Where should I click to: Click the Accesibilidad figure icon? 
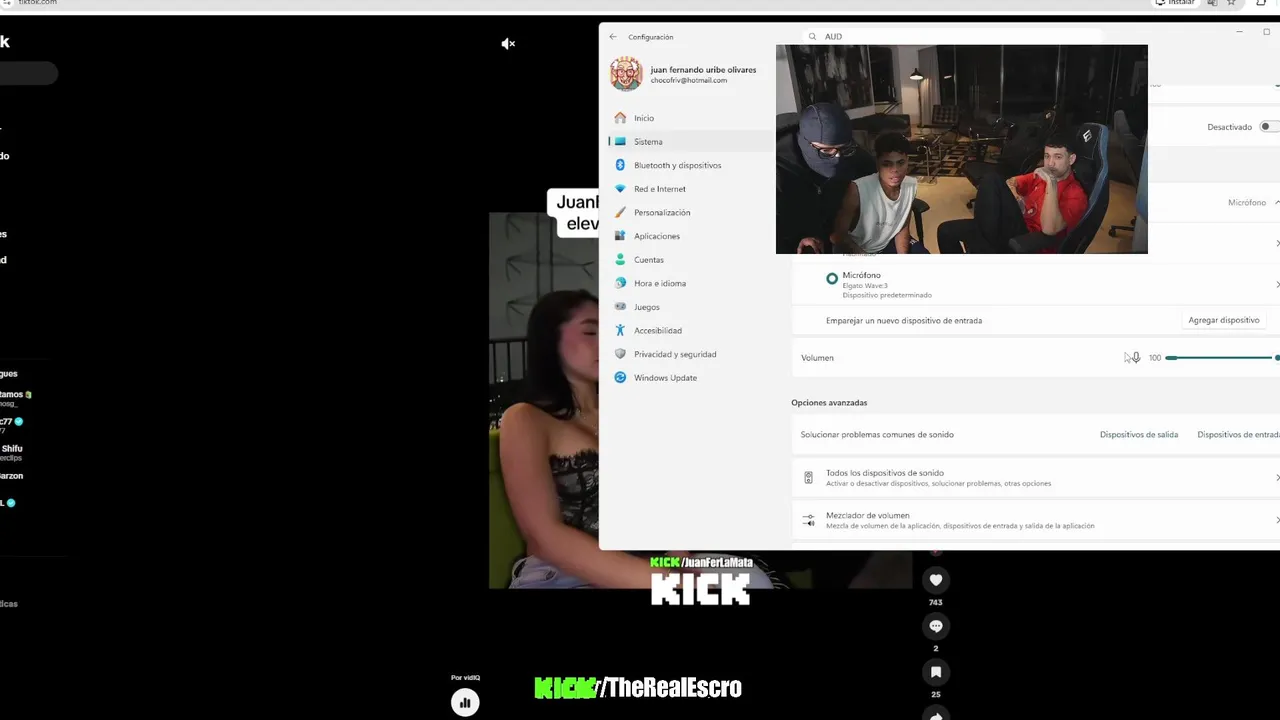(620, 331)
